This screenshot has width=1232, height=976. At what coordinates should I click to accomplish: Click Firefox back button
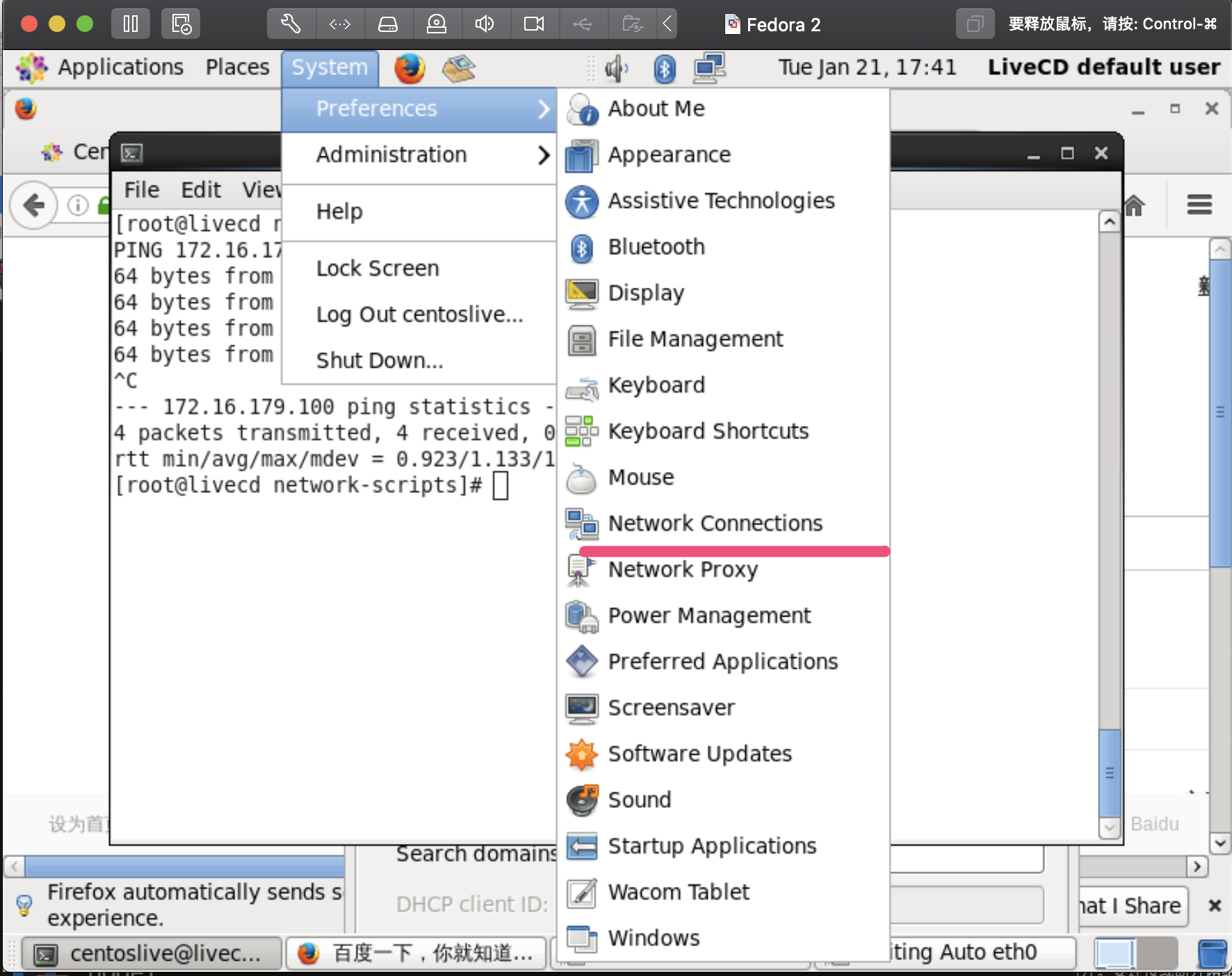(x=33, y=205)
